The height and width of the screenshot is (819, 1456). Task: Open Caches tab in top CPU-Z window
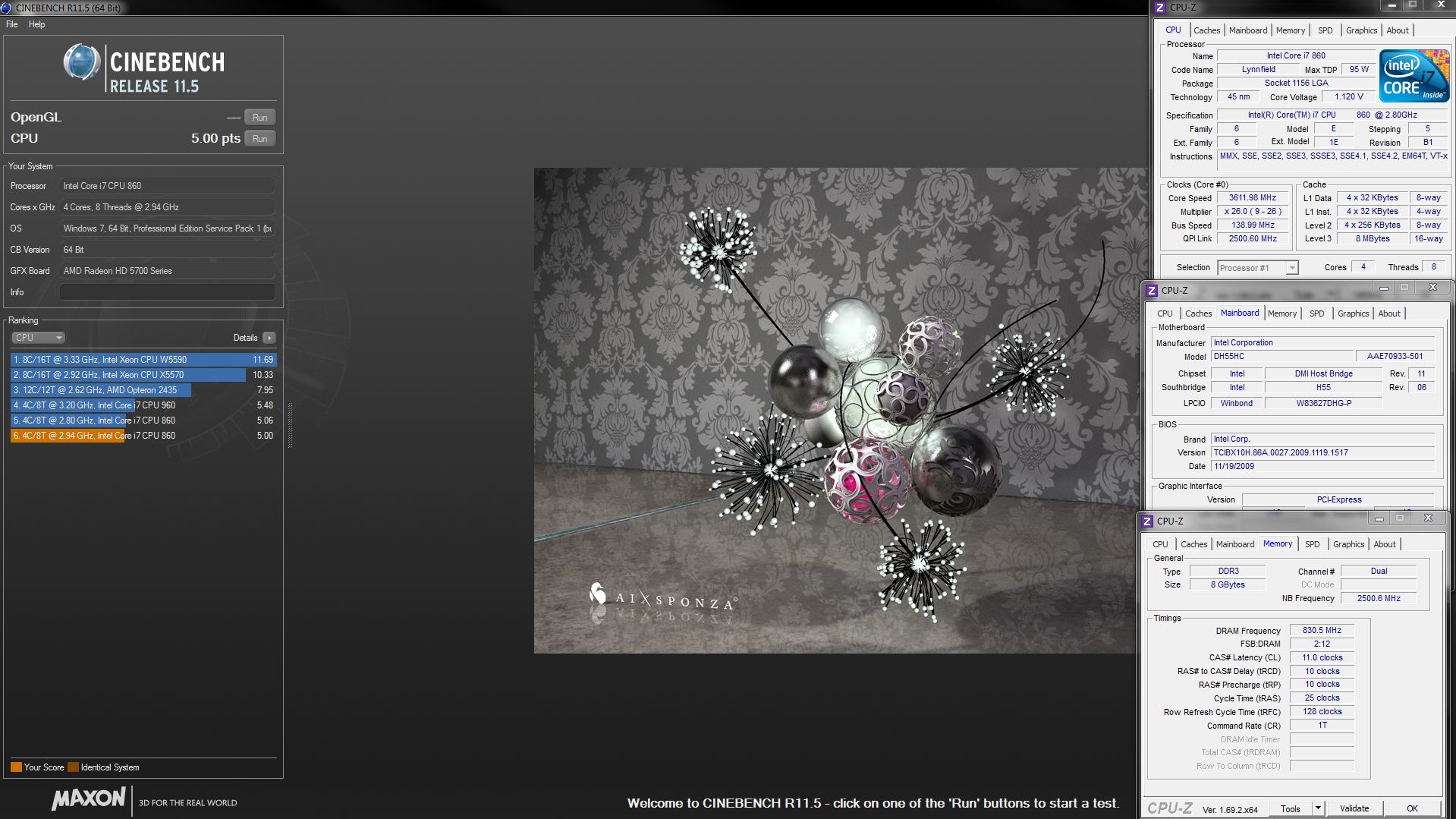click(x=1206, y=30)
